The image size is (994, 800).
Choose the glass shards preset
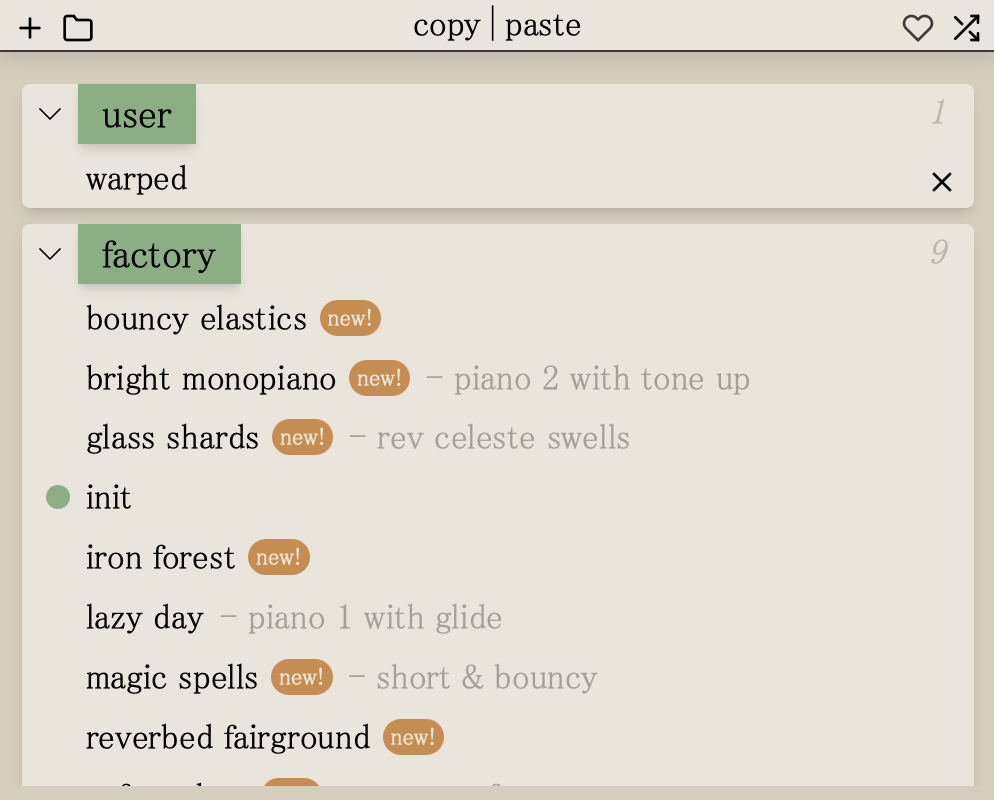(x=172, y=438)
